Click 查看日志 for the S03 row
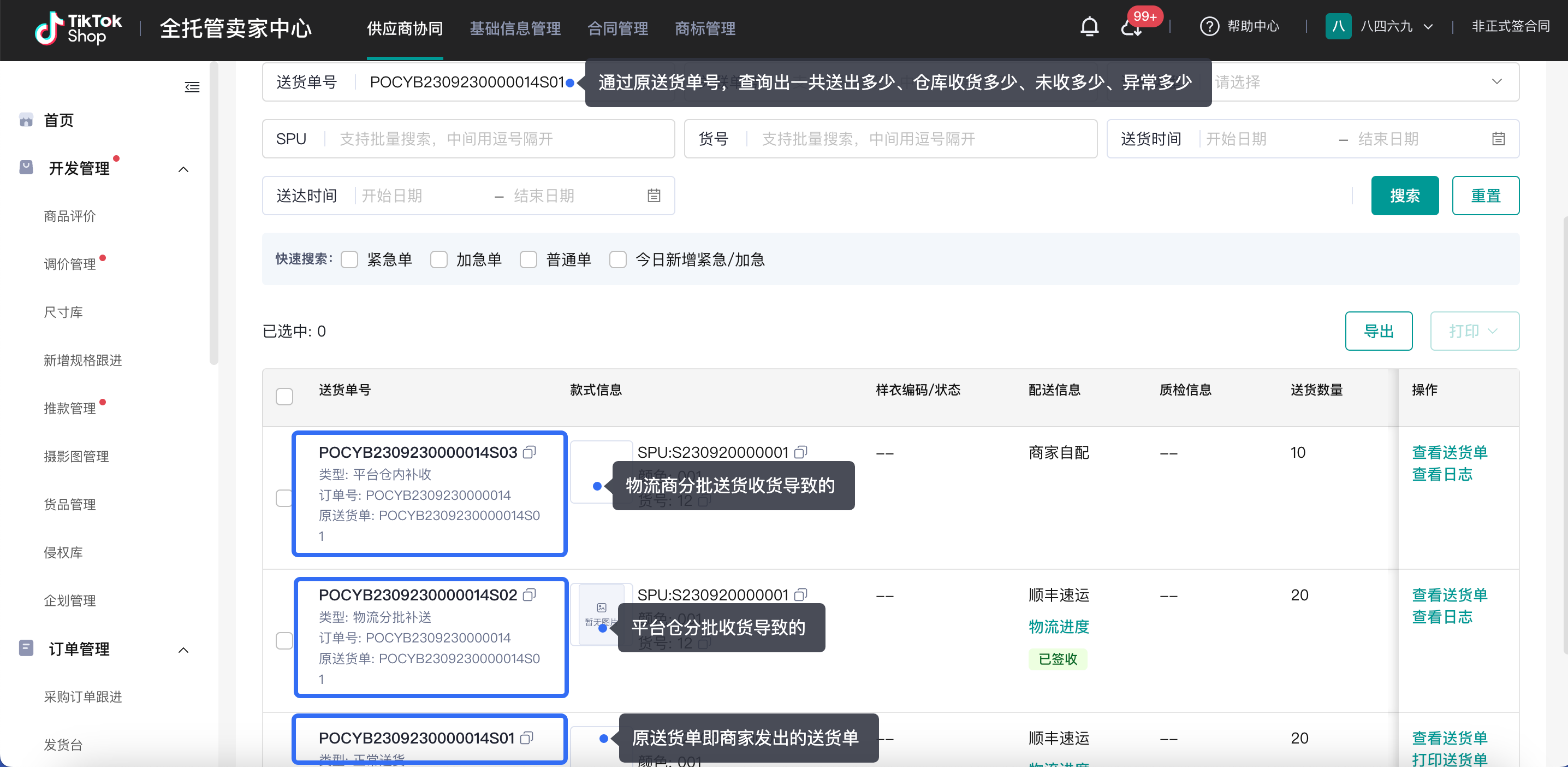The image size is (1568, 767). point(1442,474)
